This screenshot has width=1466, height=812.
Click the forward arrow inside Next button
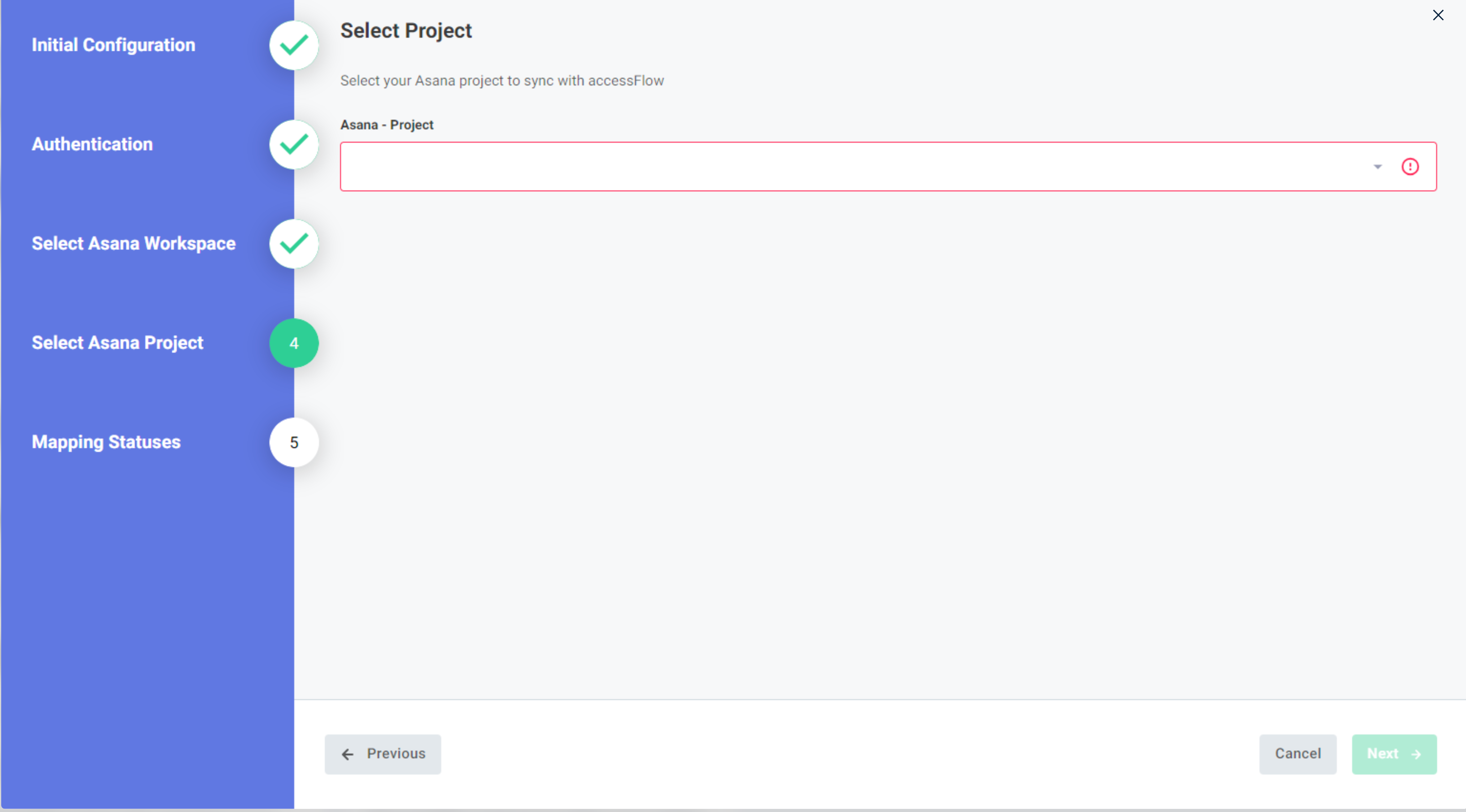pyautogui.click(x=1416, y=754)
